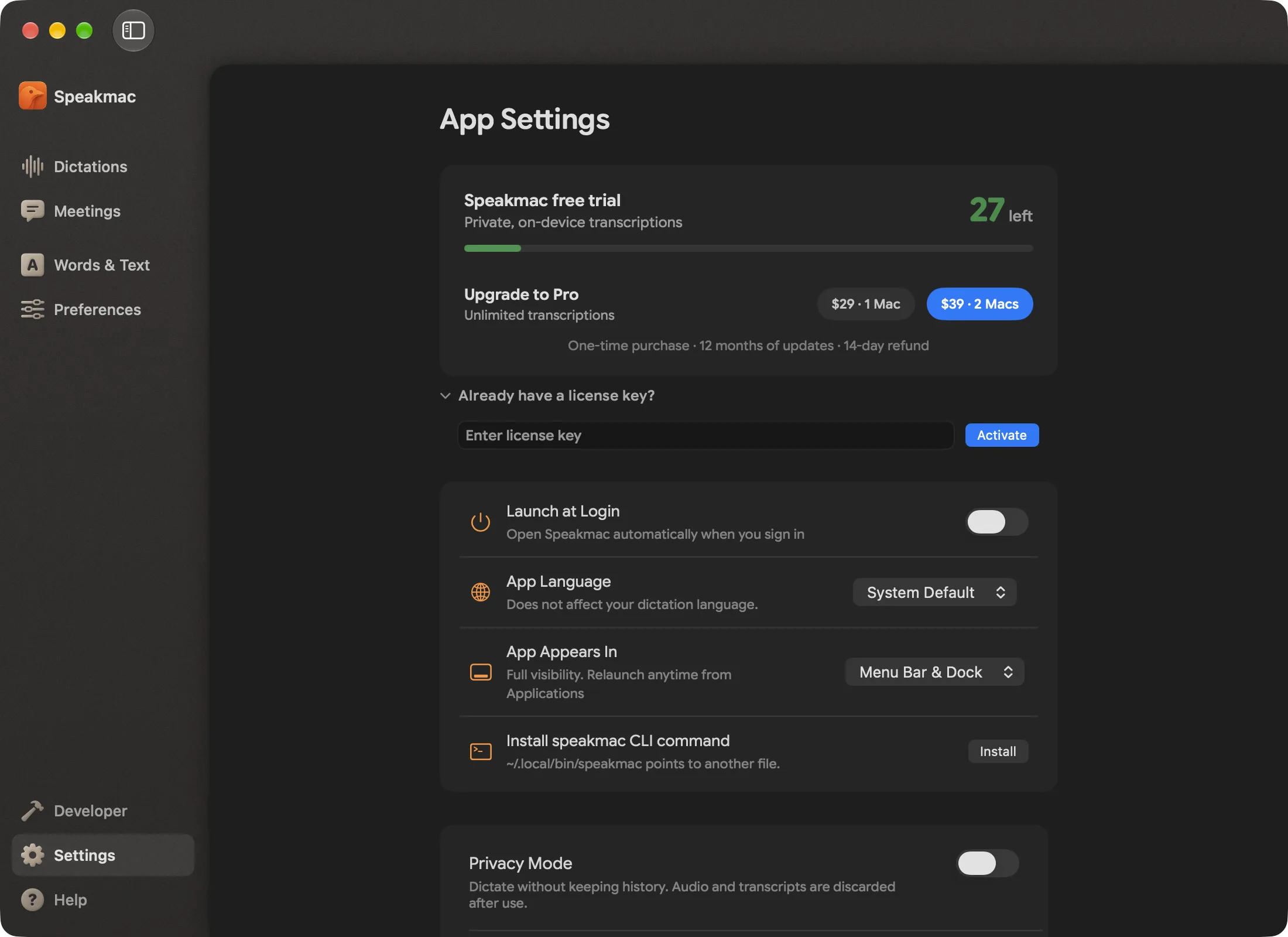Choose the $39 · 2 Macs plan
The image size is (1288, 937).
coord(979,304)
